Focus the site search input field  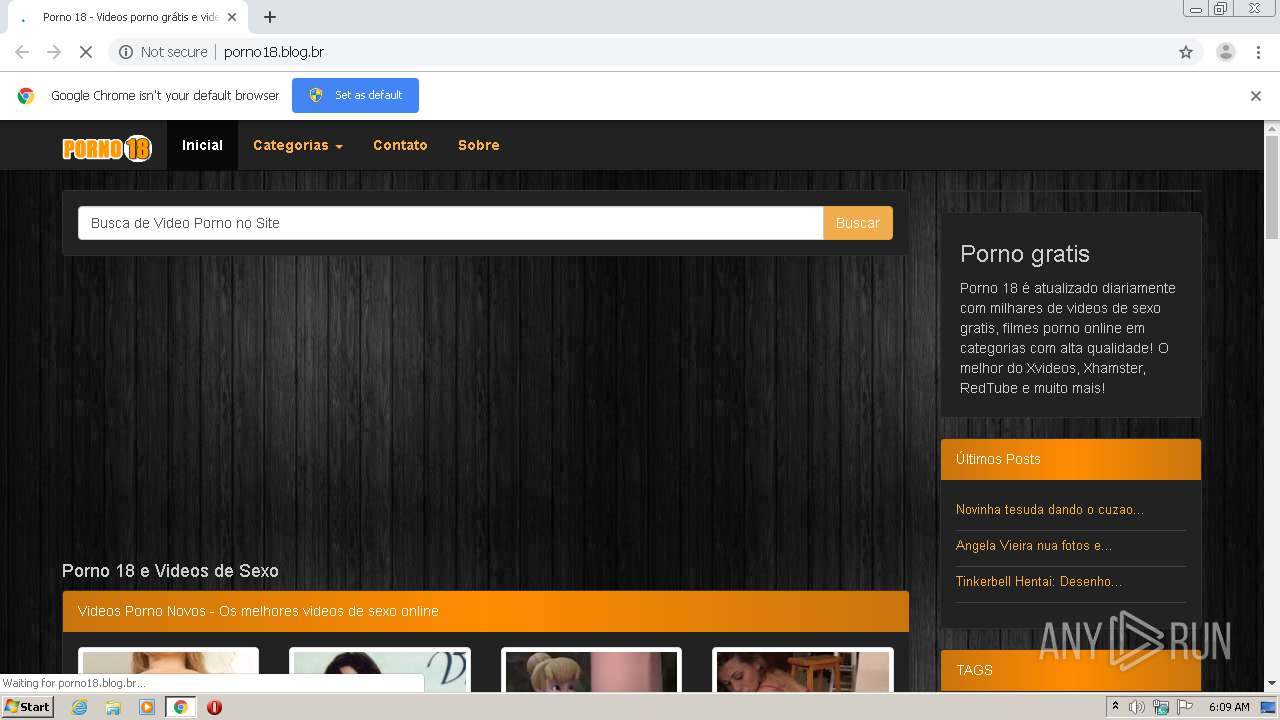point(451,223)
